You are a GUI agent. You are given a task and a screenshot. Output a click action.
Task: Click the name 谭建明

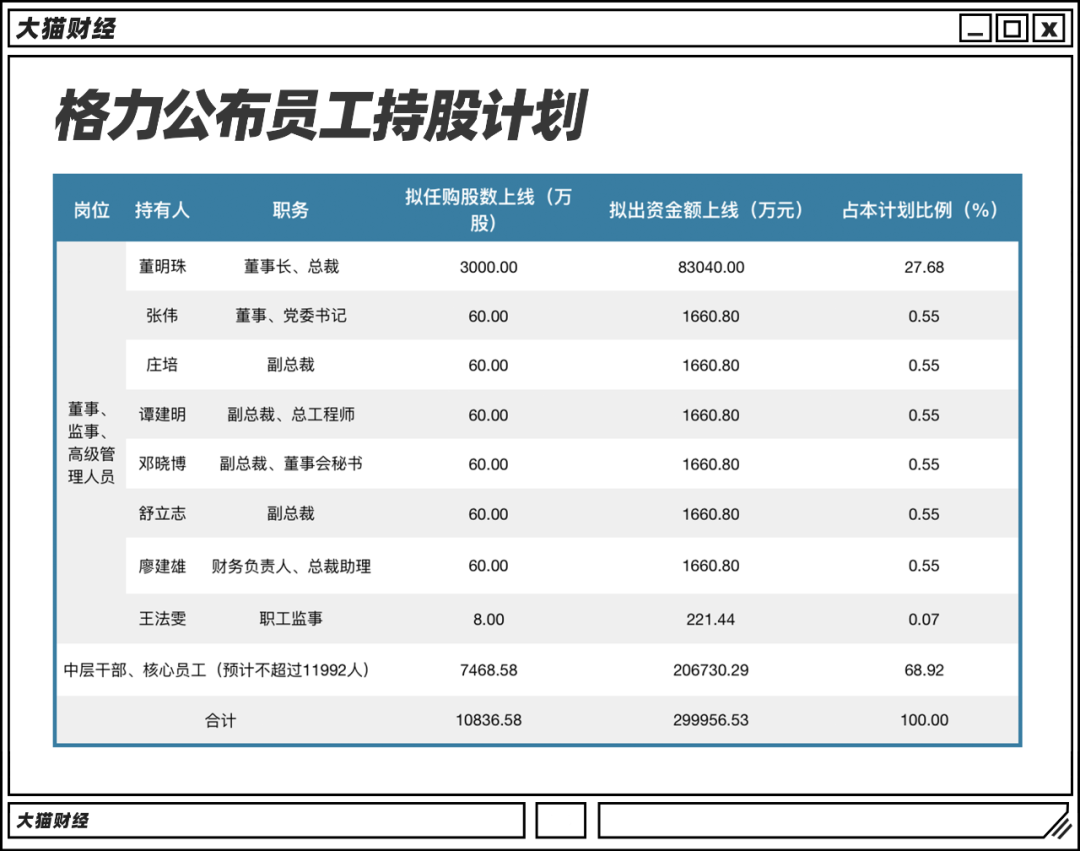(x=163, y=414)
